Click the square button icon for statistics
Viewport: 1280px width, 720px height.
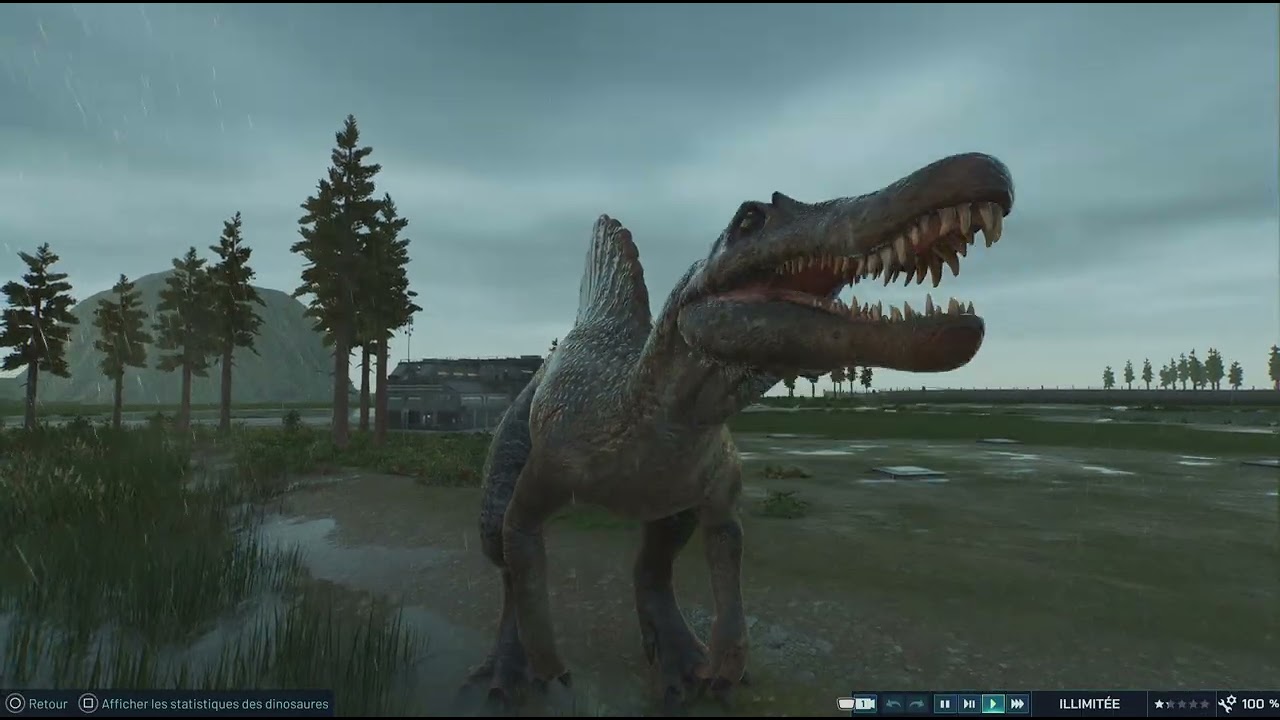pos(88,704)
